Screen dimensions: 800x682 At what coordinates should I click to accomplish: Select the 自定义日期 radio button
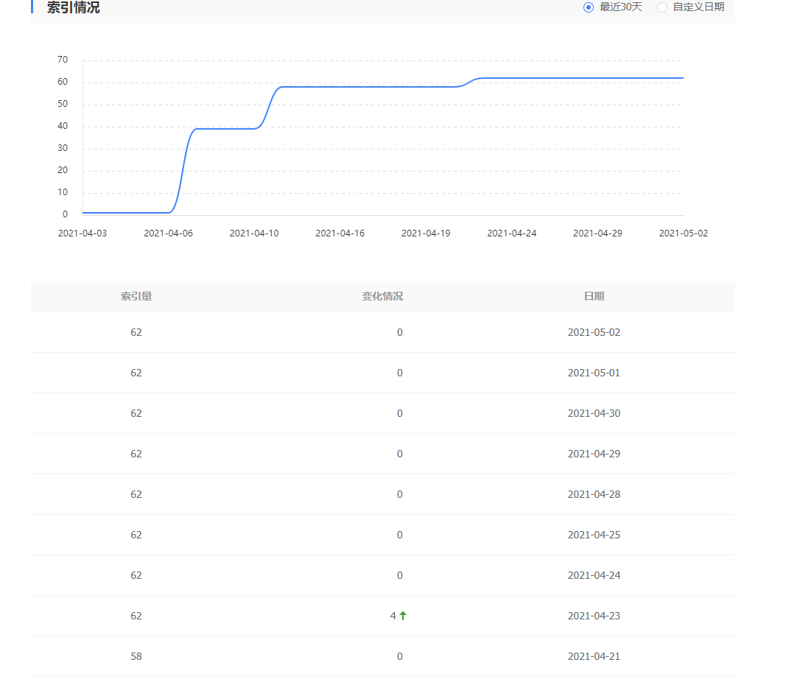point(662,7)
